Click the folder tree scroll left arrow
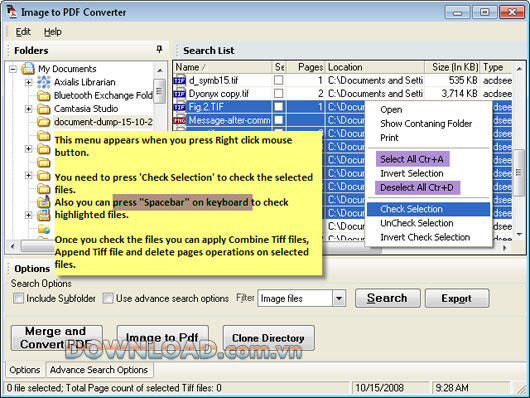The width and height of the screenshot is (530, 398). tap(12, 246)
